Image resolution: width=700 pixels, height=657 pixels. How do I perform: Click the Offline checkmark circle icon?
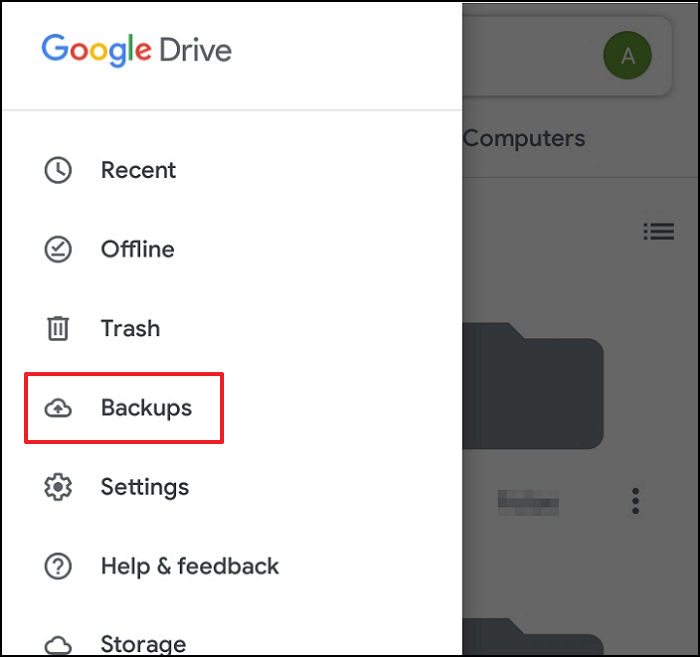click(58, 249)
